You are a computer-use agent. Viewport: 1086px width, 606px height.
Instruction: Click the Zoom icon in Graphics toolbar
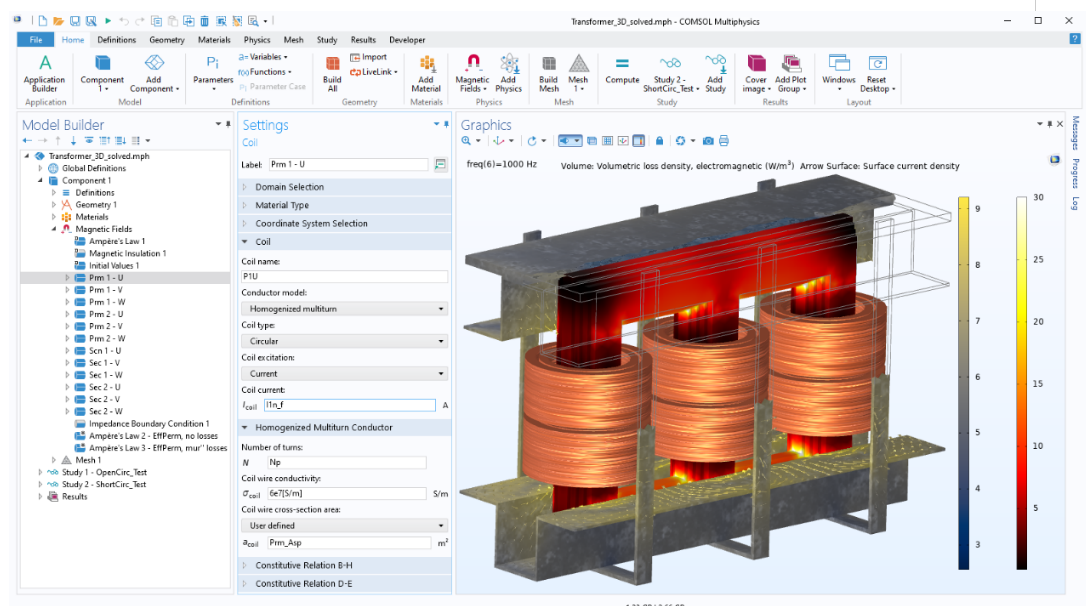click(x=466, y=141)
